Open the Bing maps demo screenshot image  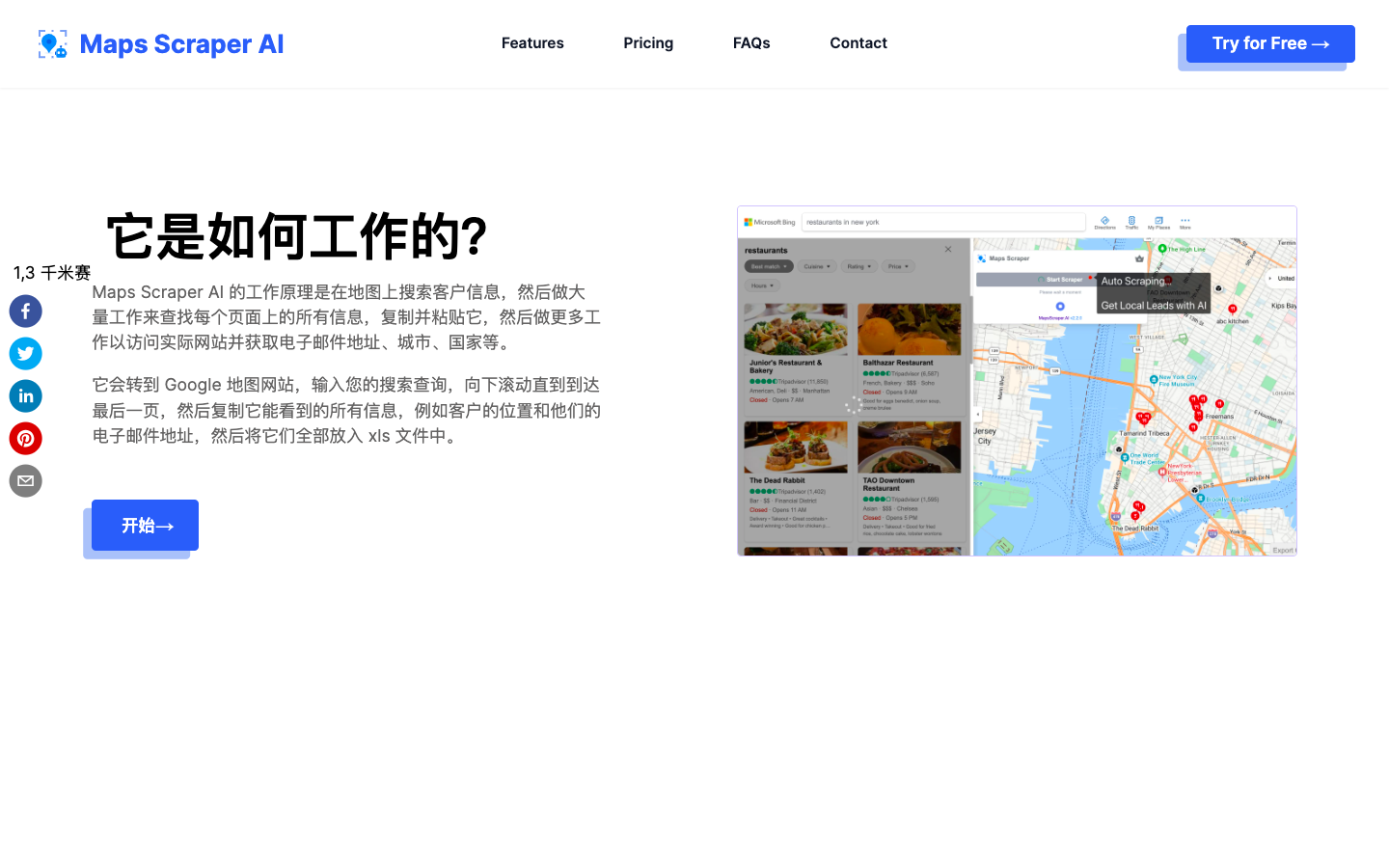(x=1017, y=381)
